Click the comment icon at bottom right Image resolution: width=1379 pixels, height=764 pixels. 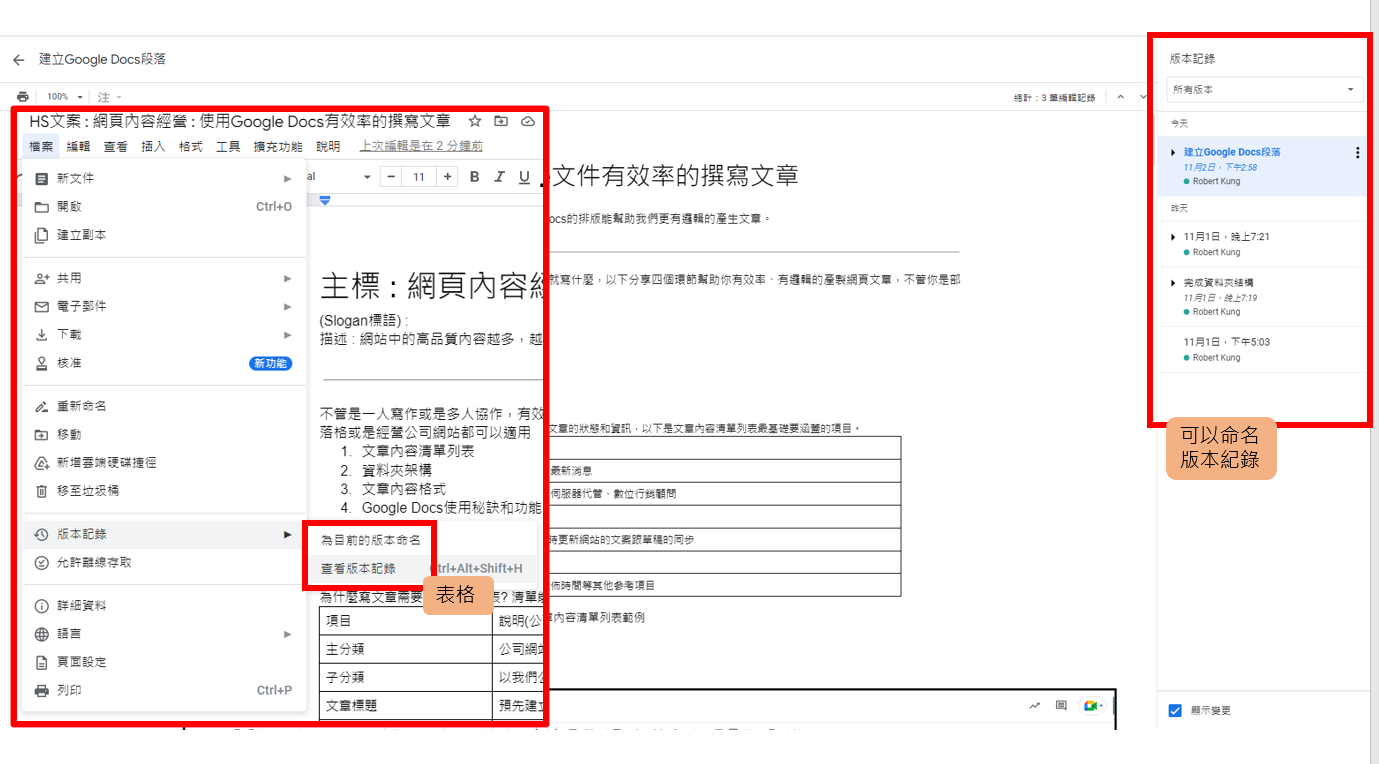pos(1061,706)
